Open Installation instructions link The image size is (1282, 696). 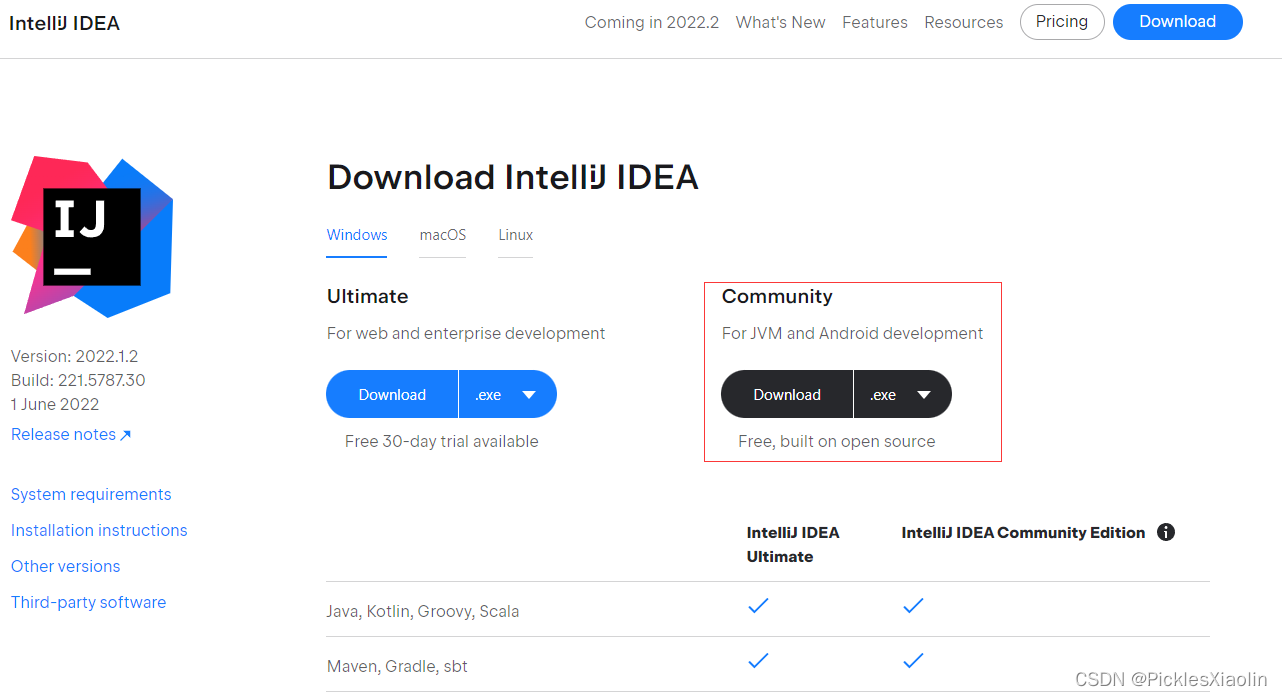coord(99,530)
